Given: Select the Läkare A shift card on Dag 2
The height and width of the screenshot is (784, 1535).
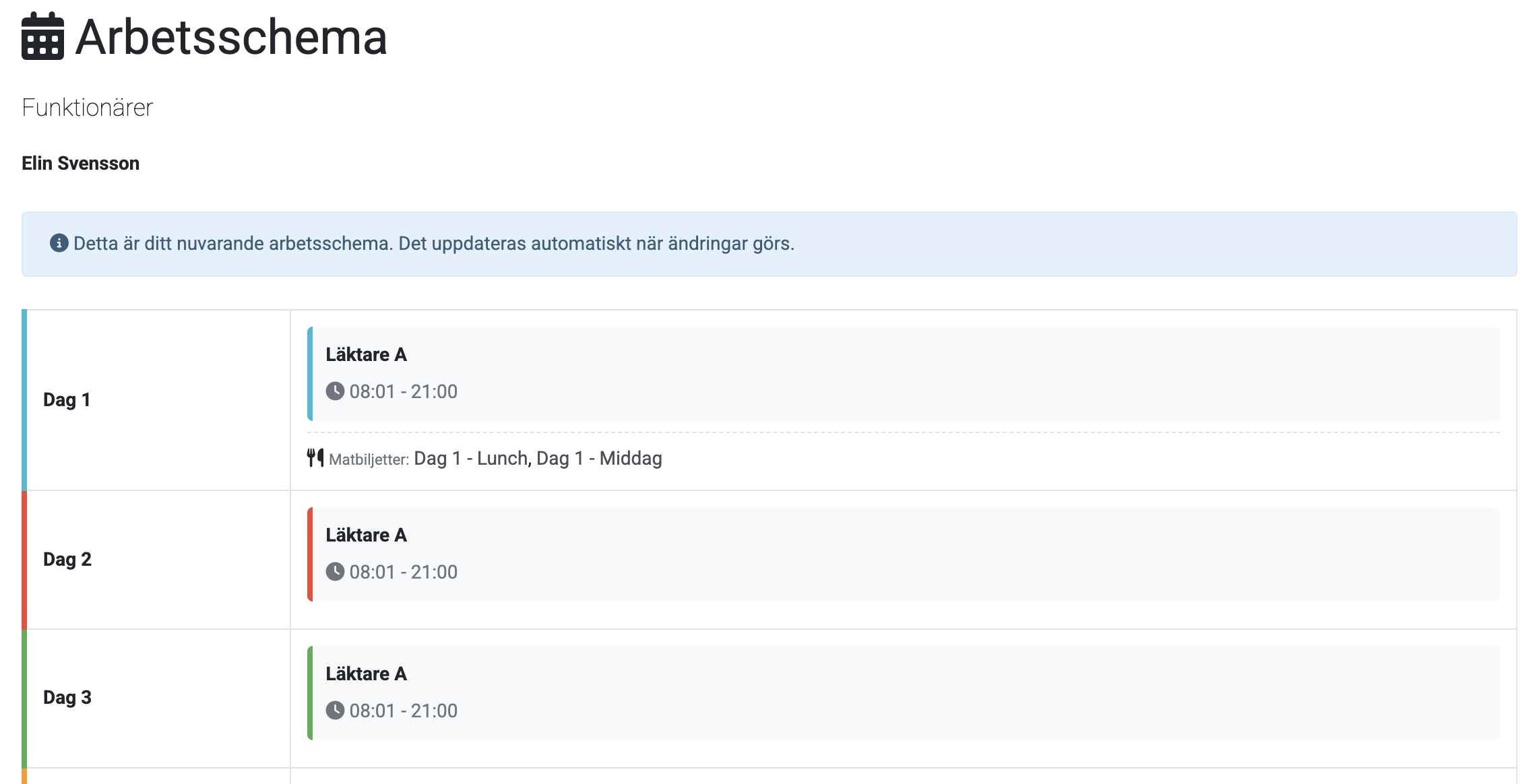Looking at the screenshot, I should point(903,554).
